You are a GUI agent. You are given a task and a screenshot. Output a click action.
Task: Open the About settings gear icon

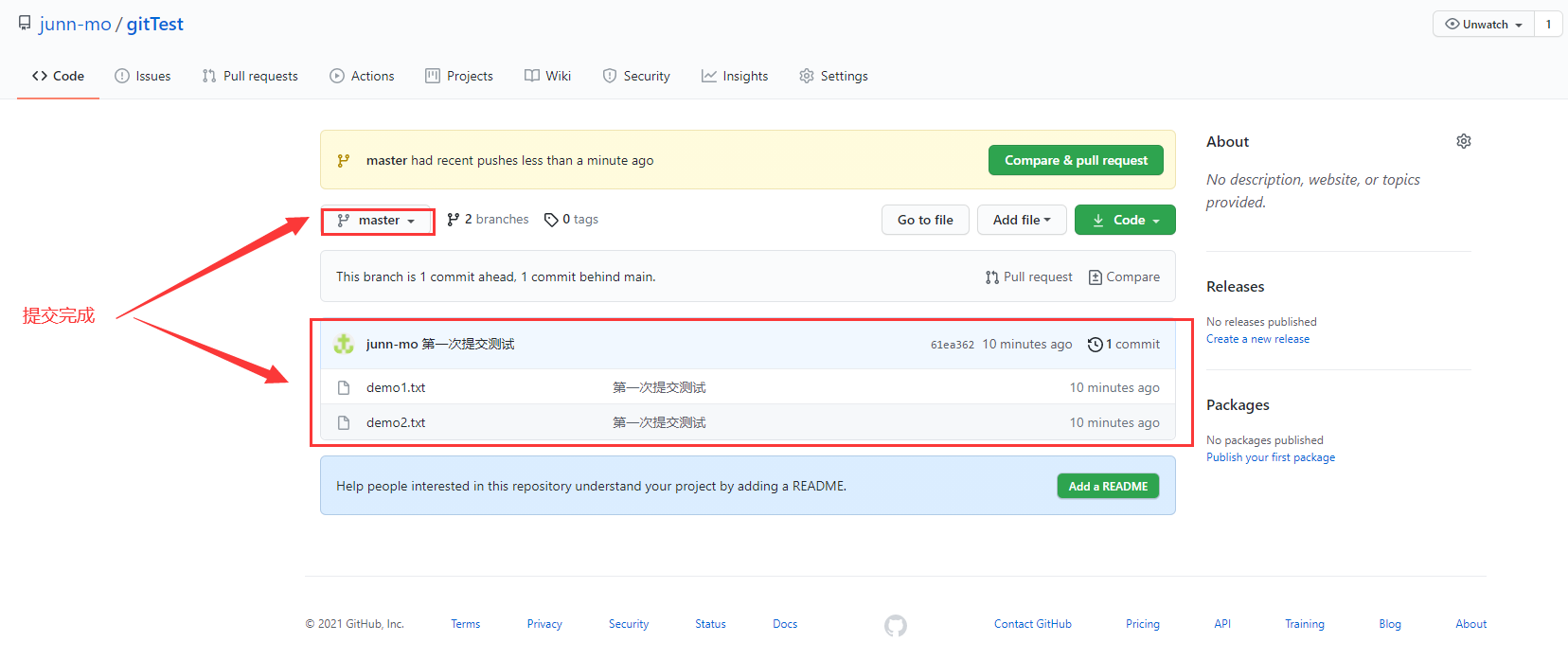click(1464, 141)
